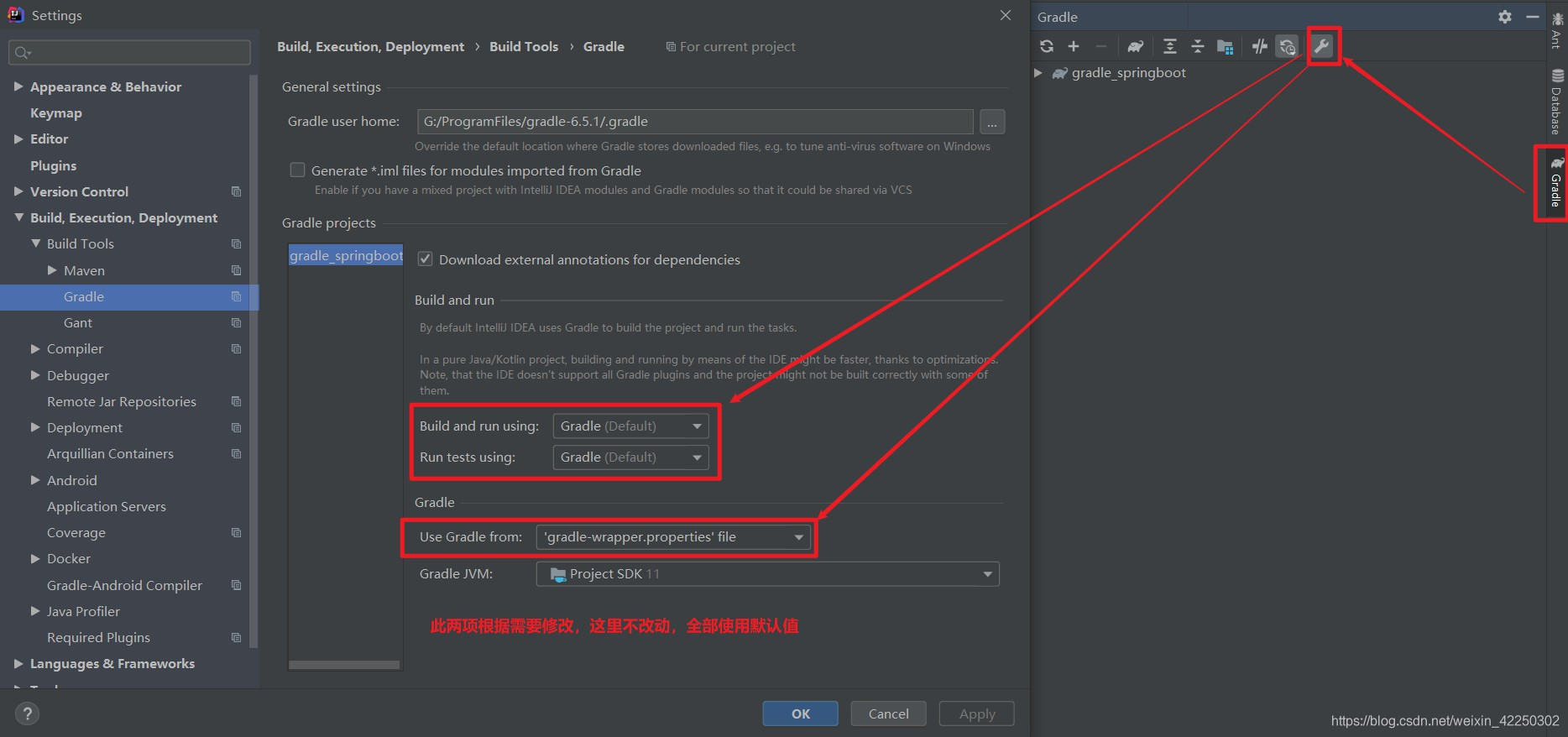Expand gradle_springboot node in Gradle panel
The image size is (1568, 737).
[x=1038, y=73]
